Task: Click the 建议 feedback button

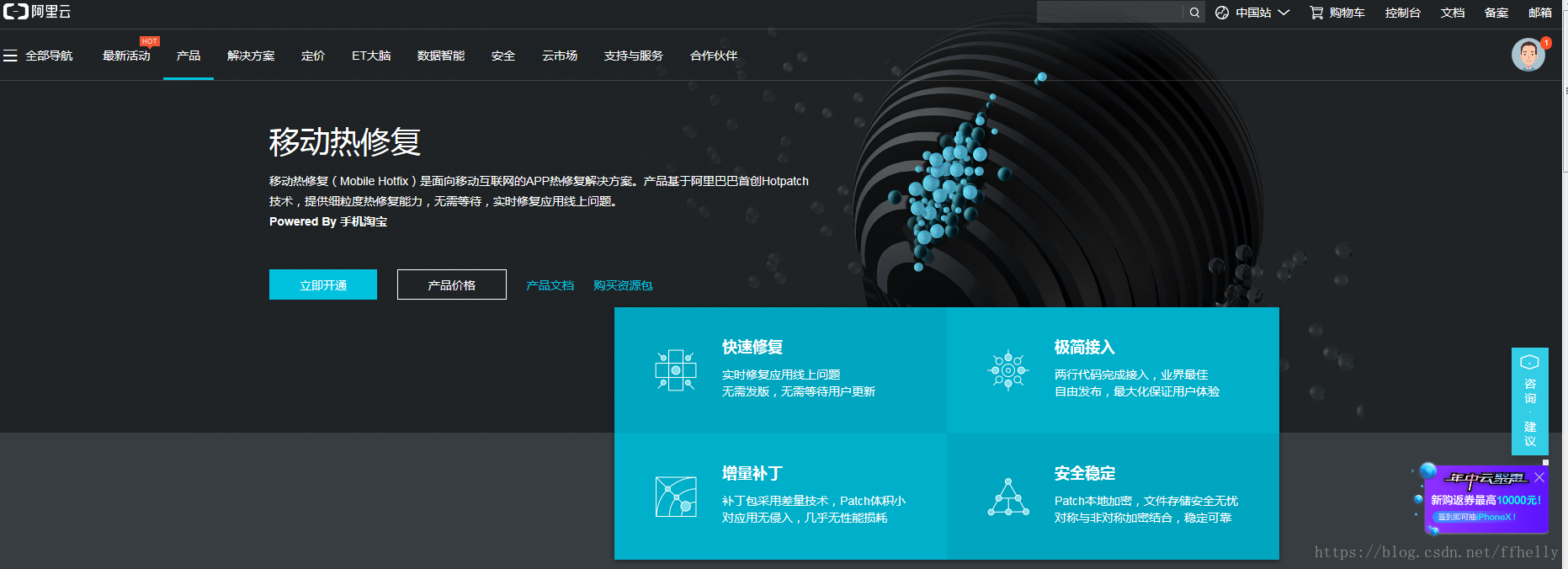Action: pyautogui.click(x=1530, y=433)
